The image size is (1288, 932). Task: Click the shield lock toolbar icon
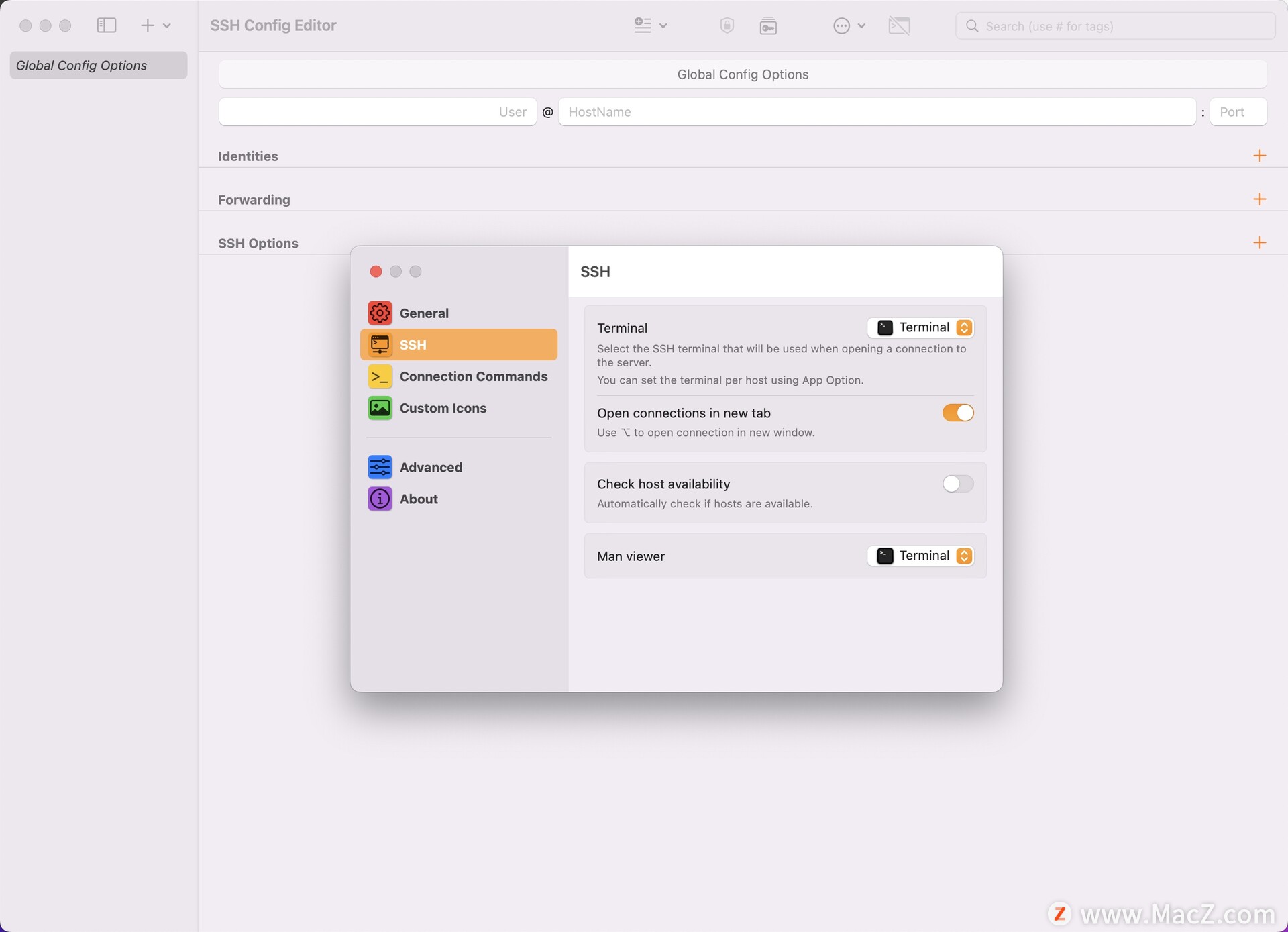(x=727, y=25)
